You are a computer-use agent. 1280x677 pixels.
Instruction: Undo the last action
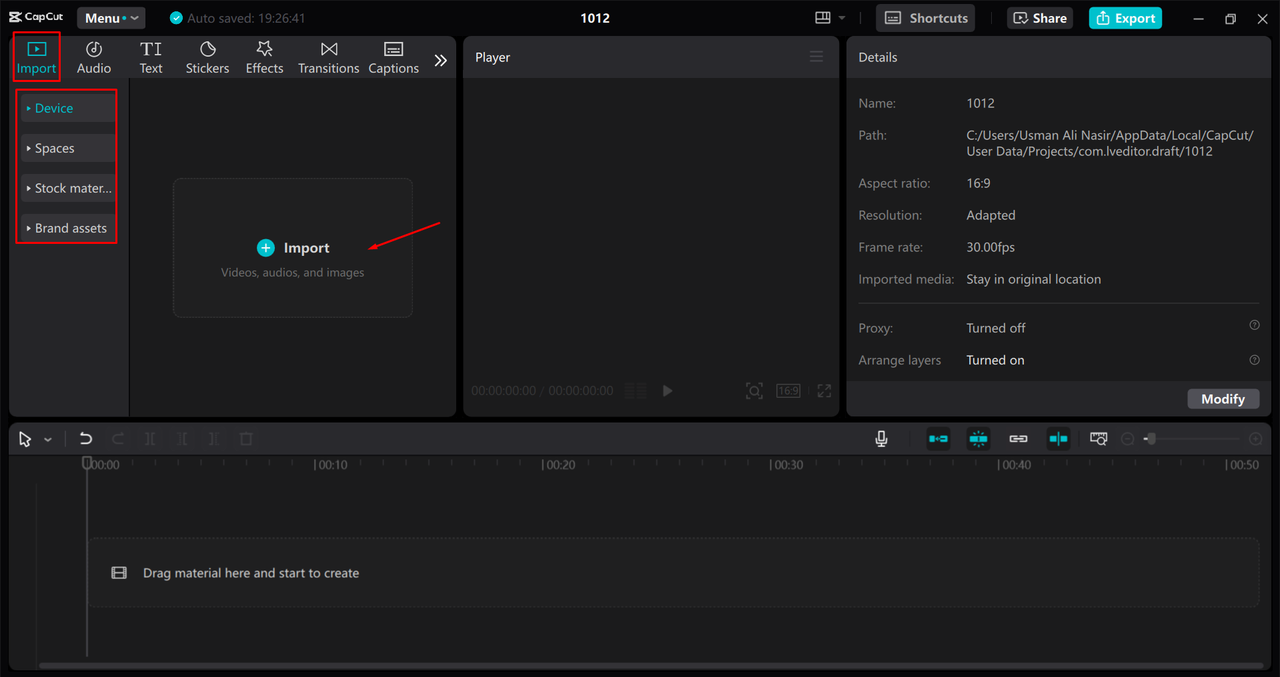click(86, 439)
